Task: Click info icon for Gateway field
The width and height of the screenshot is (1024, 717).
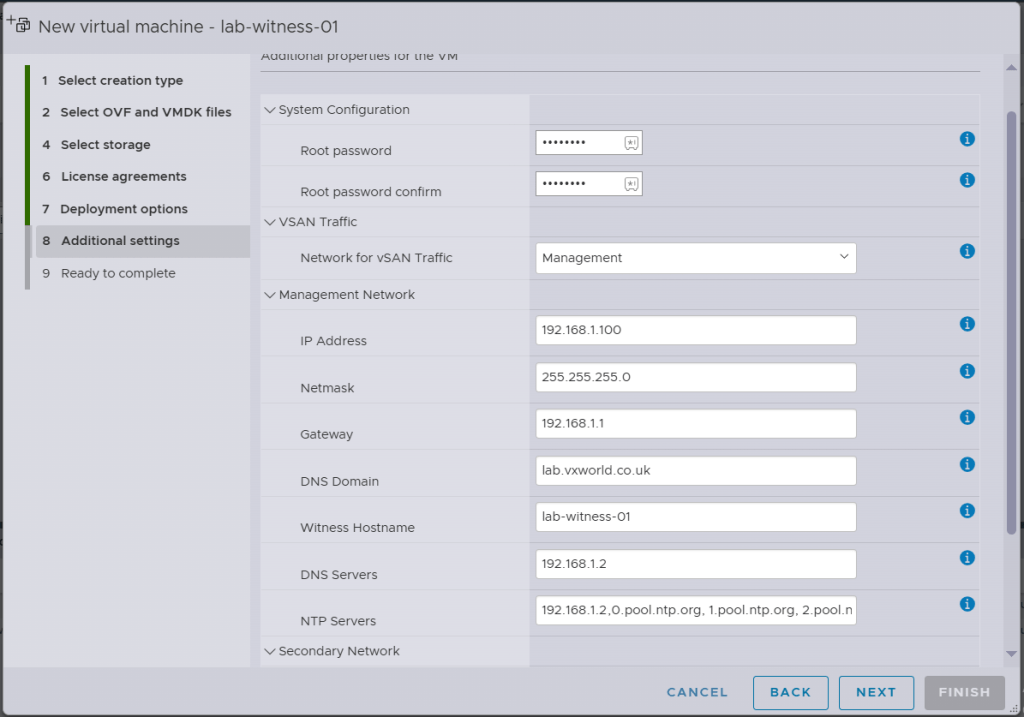Action: coord(967,417)
